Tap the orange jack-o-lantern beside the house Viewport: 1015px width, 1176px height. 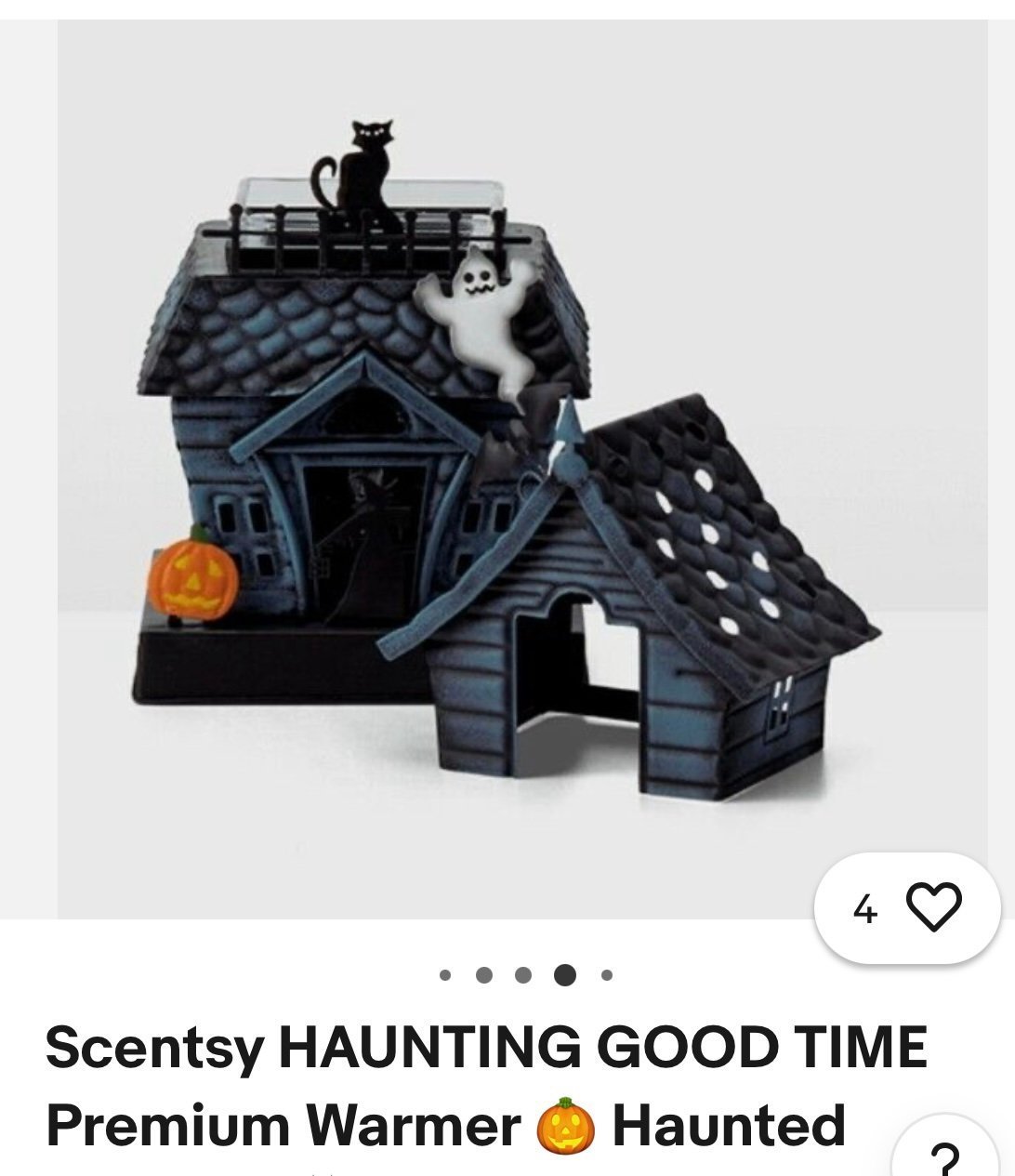(193, 573)
